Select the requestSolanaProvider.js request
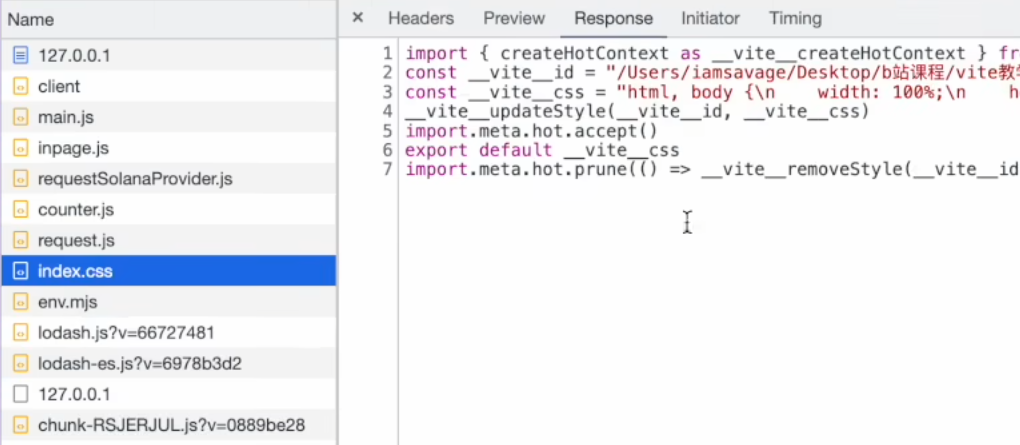 coord(168,179)
